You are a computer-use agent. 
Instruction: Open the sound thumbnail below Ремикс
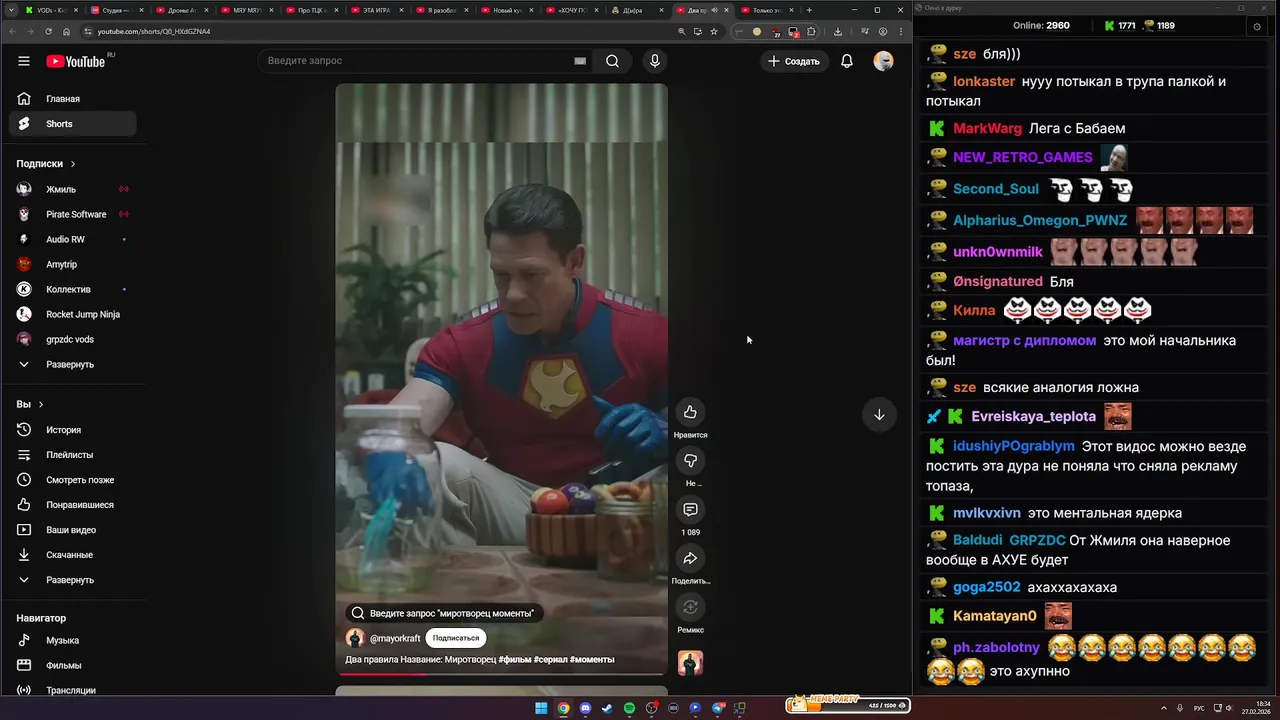click(x=690, y=663)
